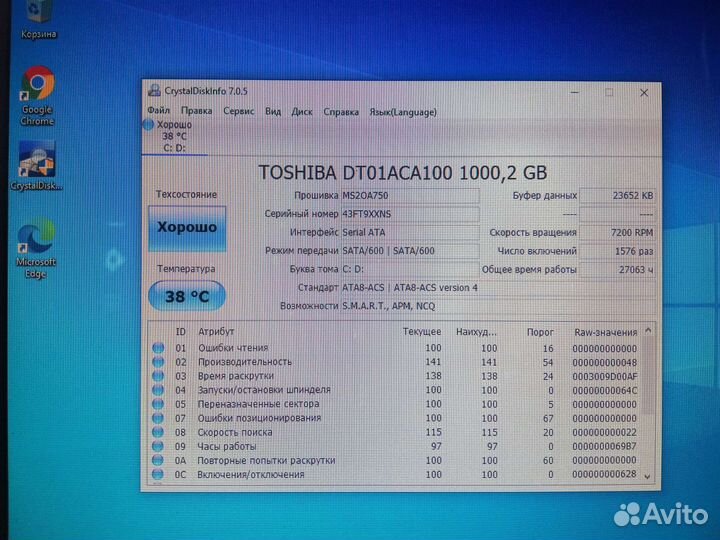Click the Текущее column header
This screenshot has height=540, width=720.
pos(422,332)
